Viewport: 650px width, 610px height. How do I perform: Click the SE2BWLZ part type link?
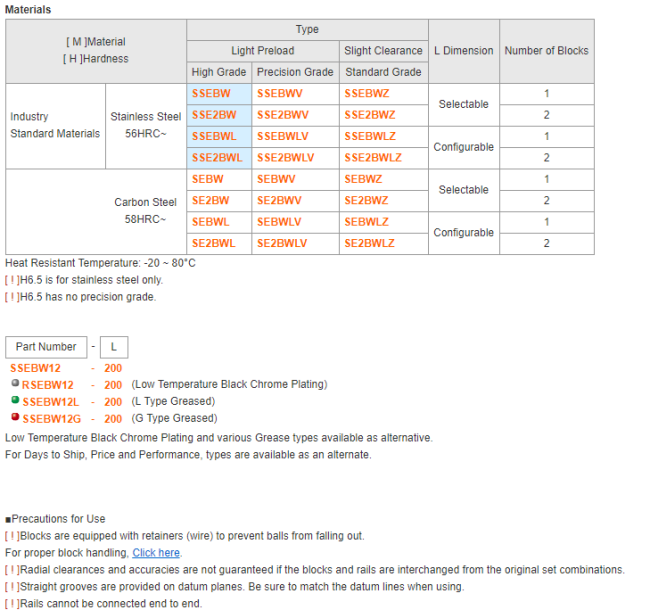(369, 243)
